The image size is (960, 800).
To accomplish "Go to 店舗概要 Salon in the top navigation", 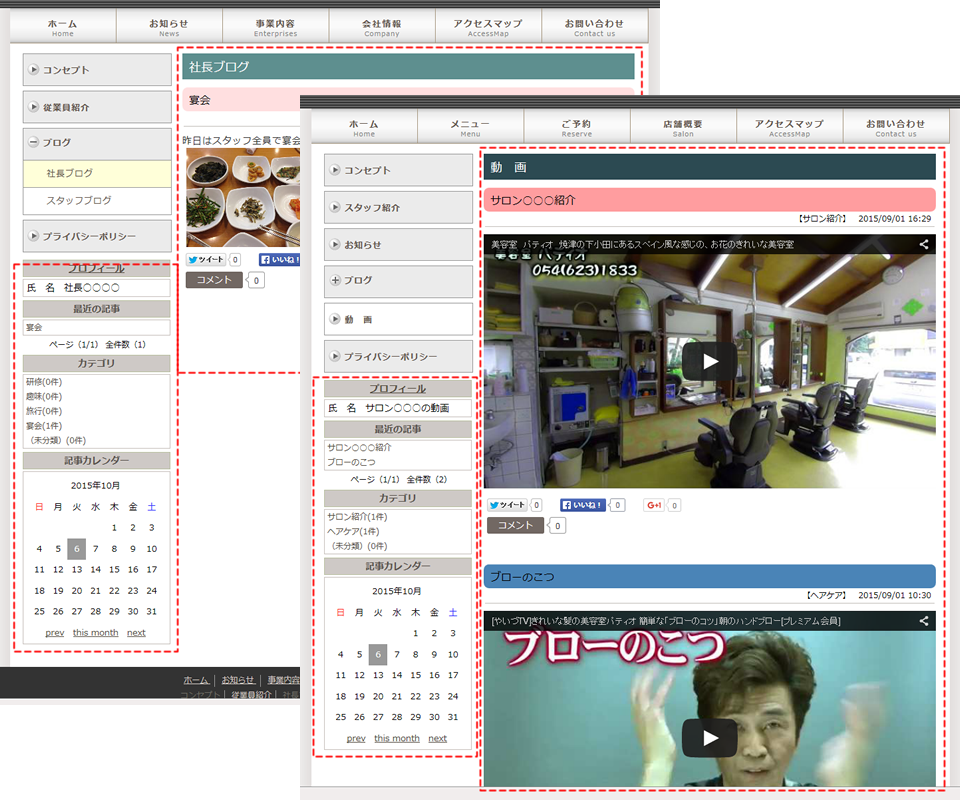I will (x=683, y=127).
